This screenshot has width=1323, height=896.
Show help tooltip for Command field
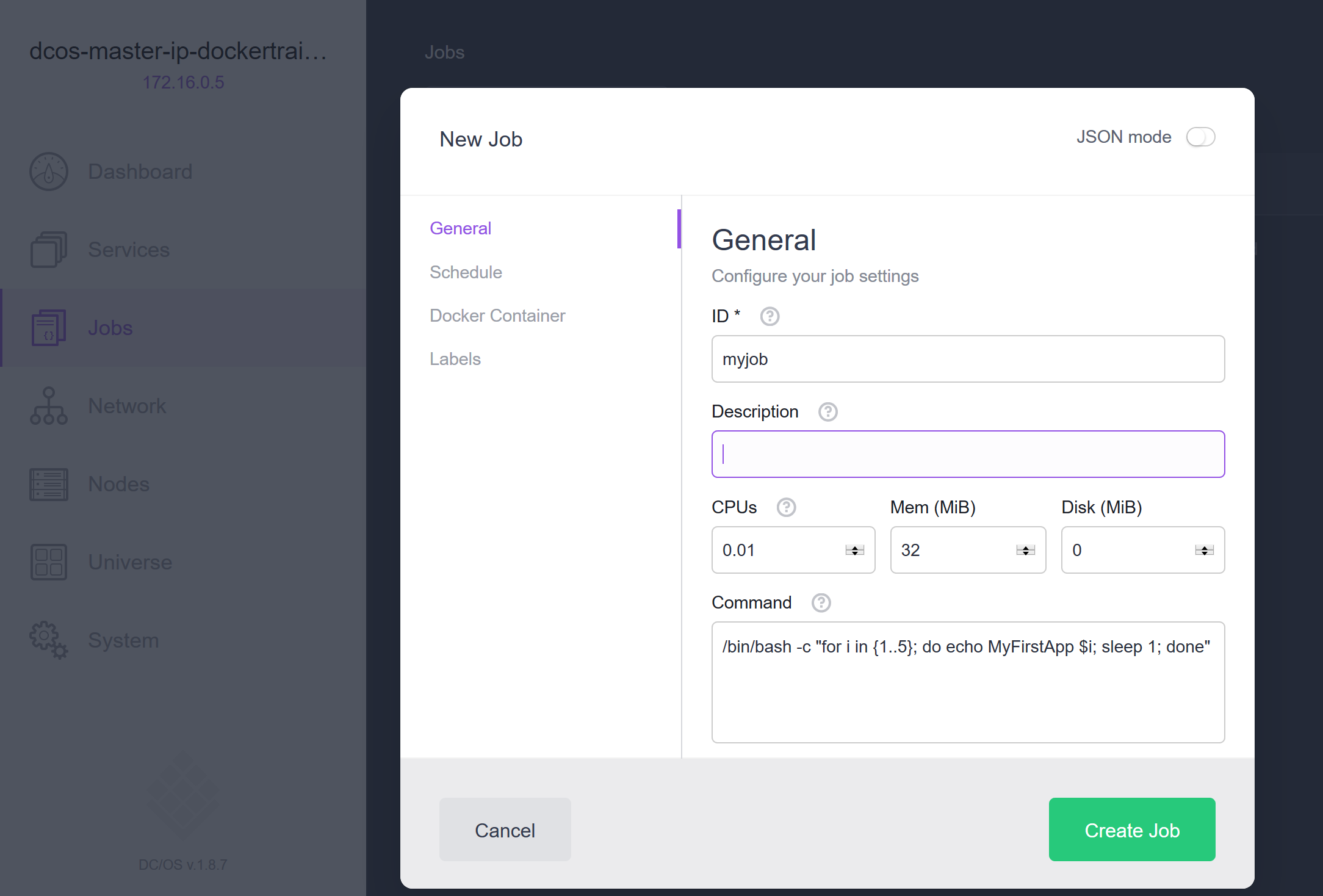tap(821, 603)
